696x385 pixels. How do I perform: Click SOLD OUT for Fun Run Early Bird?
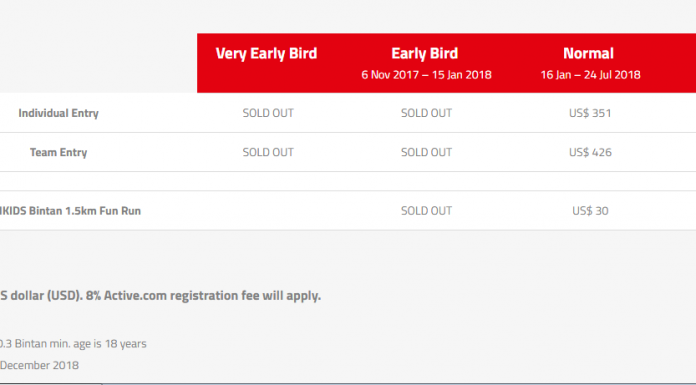point(426,210)
